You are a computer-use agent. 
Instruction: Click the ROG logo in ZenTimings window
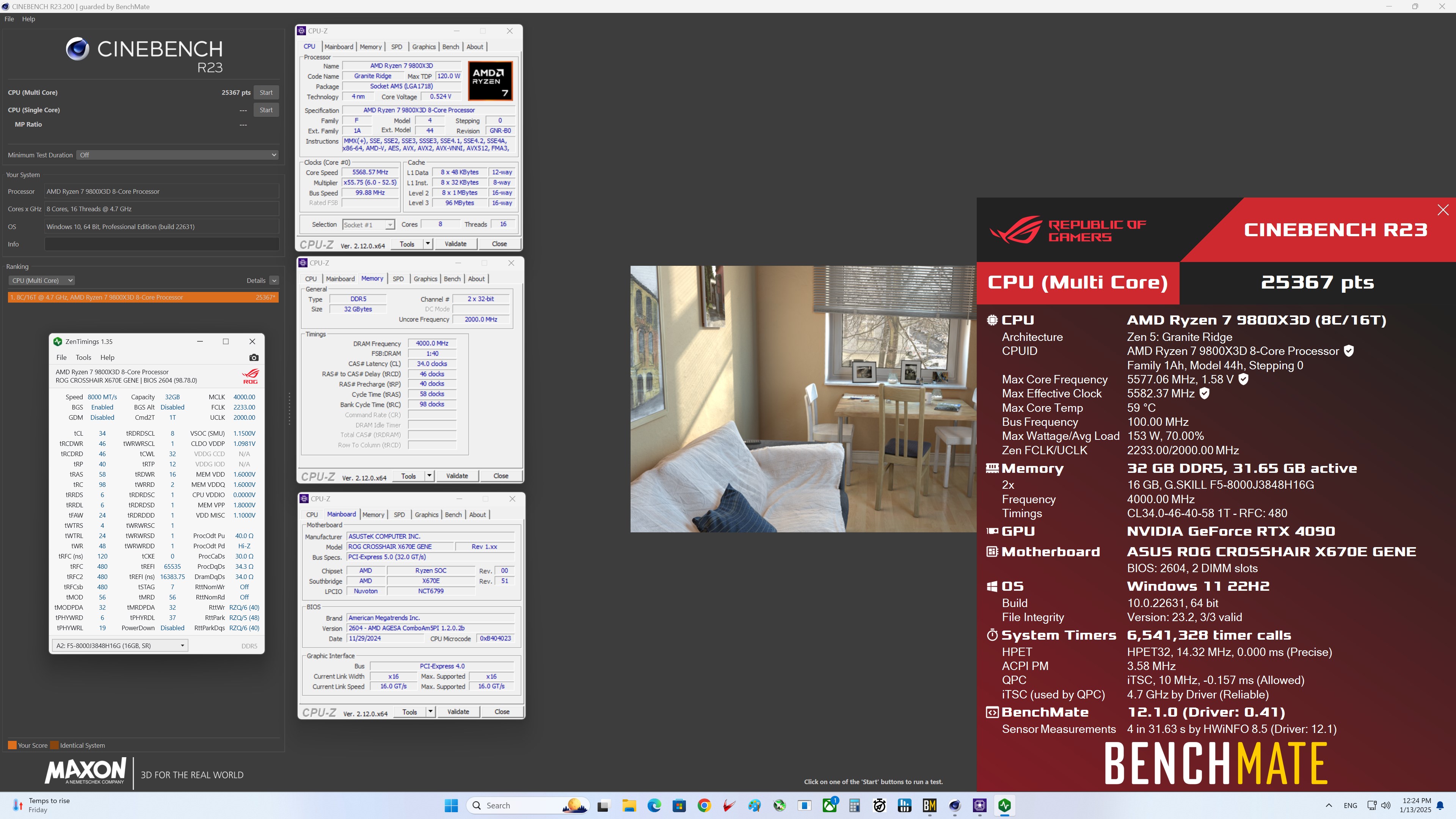(250, 376)
